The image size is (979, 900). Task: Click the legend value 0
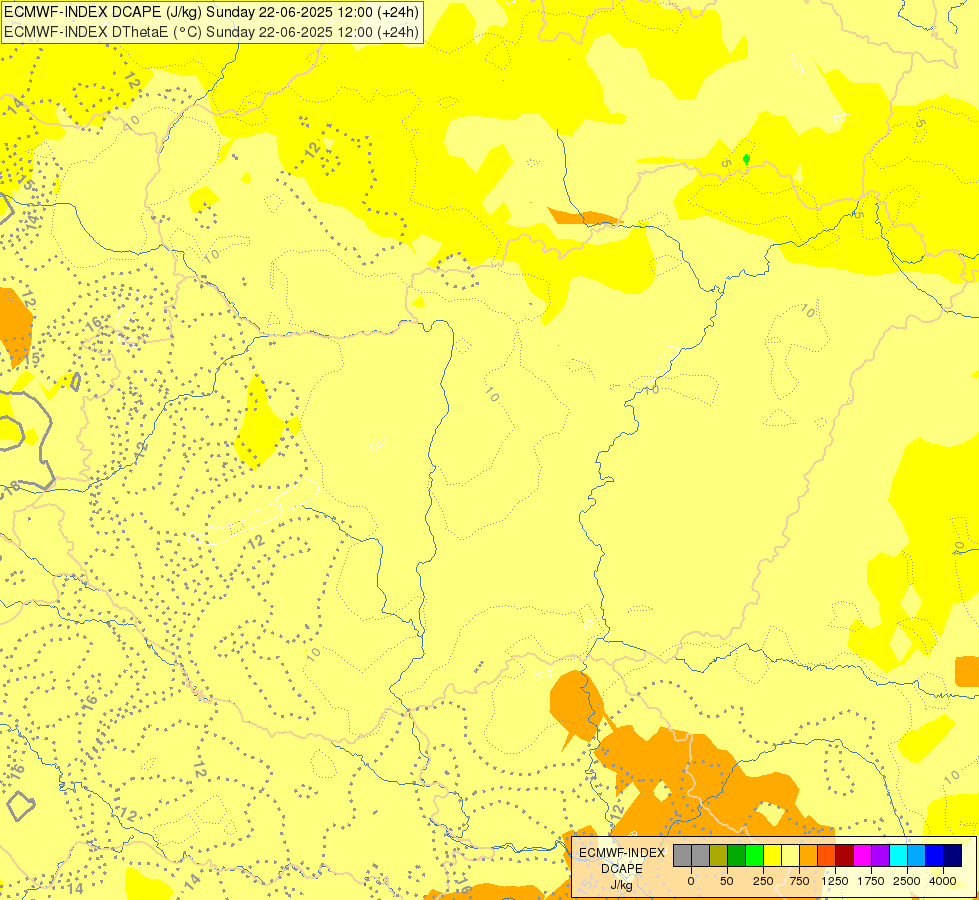[x=691, y=881]
